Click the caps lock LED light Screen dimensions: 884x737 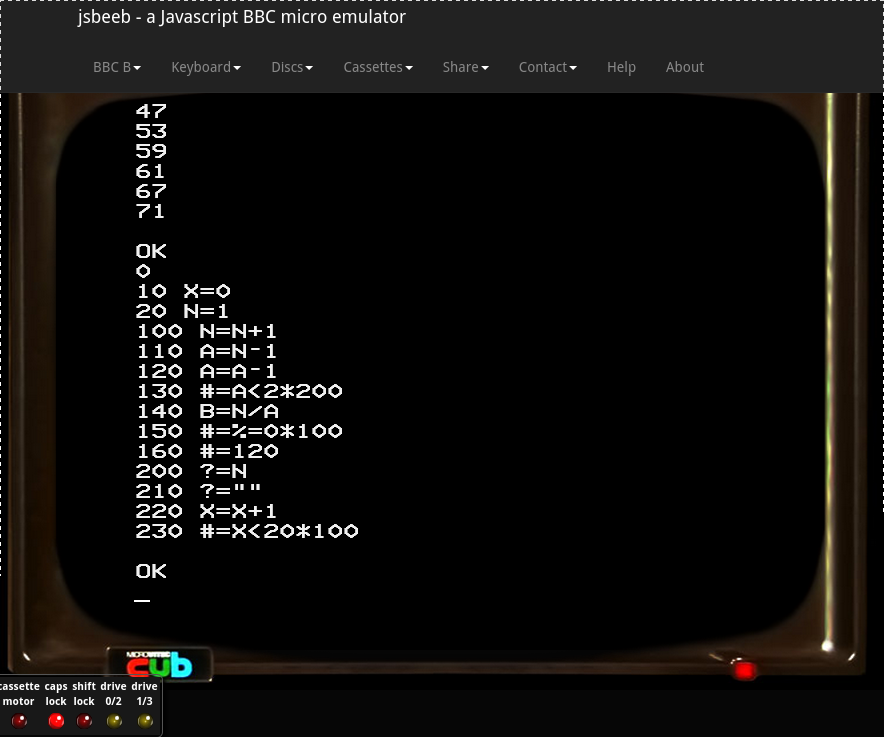tap(56, 720)
